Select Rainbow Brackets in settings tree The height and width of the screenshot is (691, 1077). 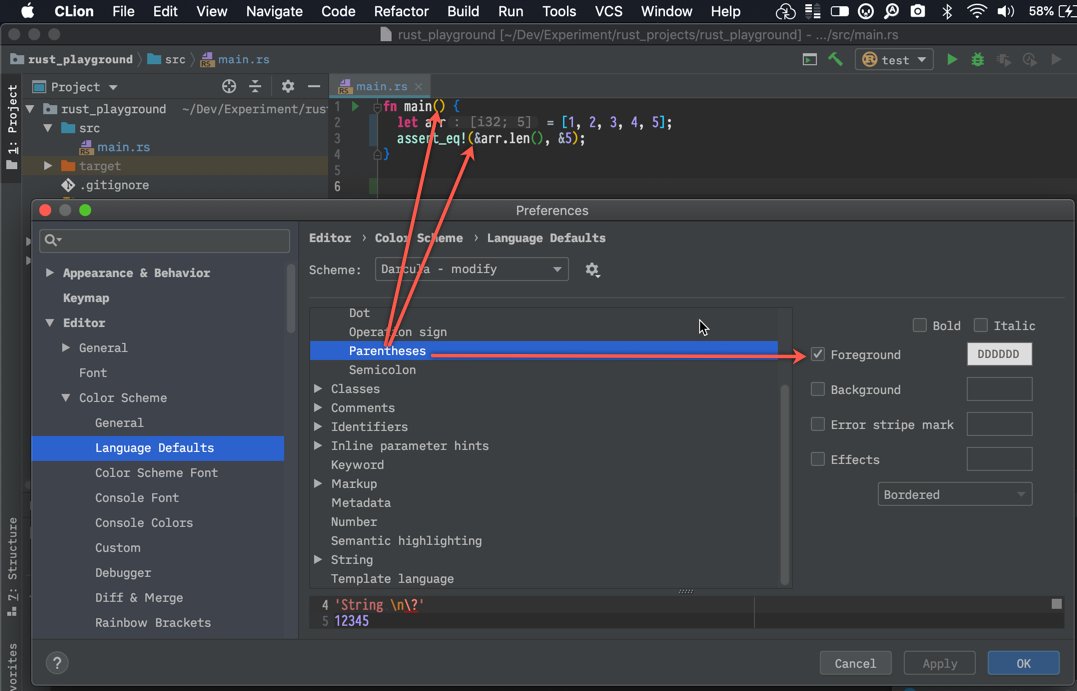[153, 622]
